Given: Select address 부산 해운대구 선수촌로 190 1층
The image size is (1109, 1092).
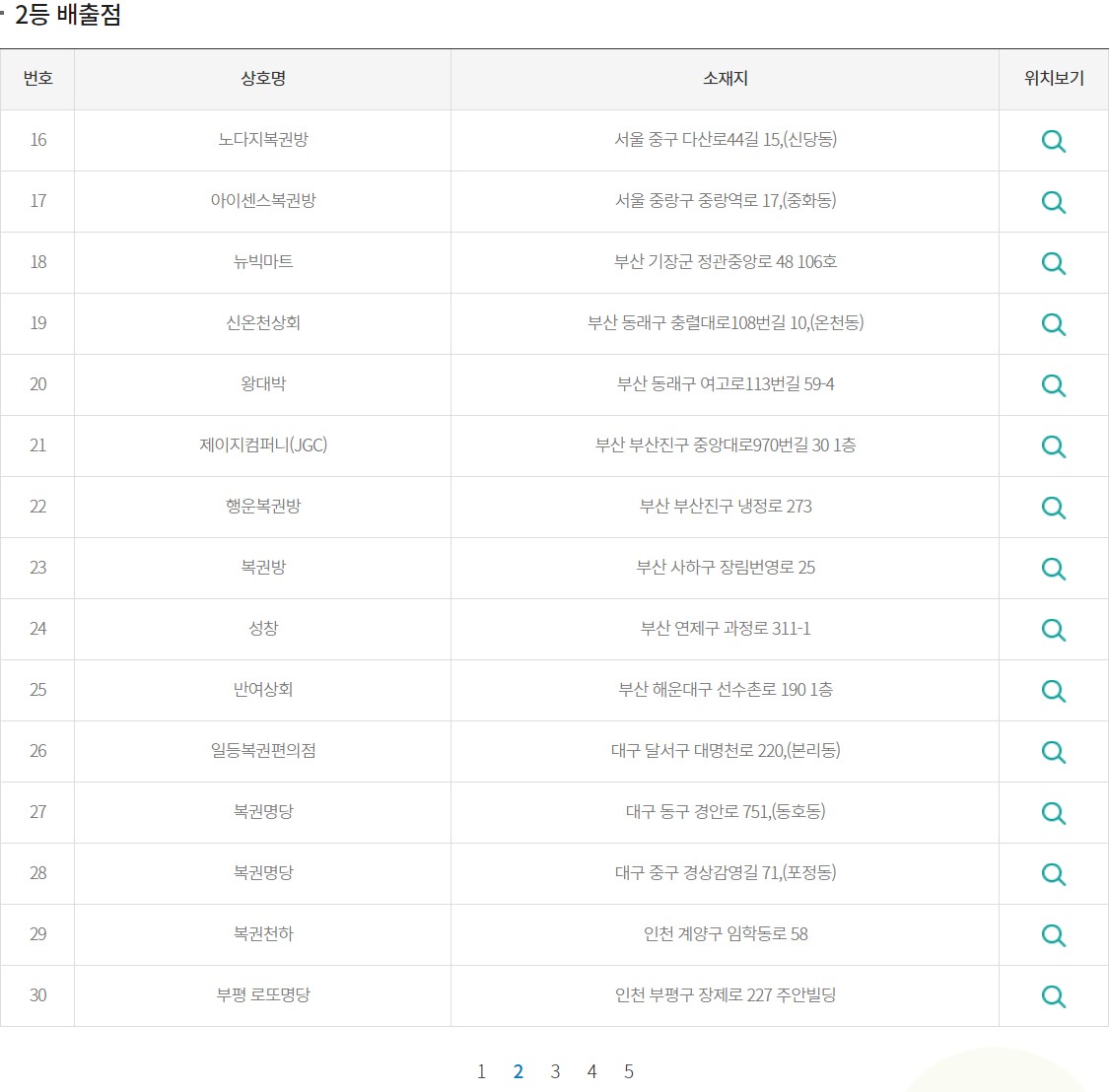Looking at the screenshot, I should tap(725, 690).
